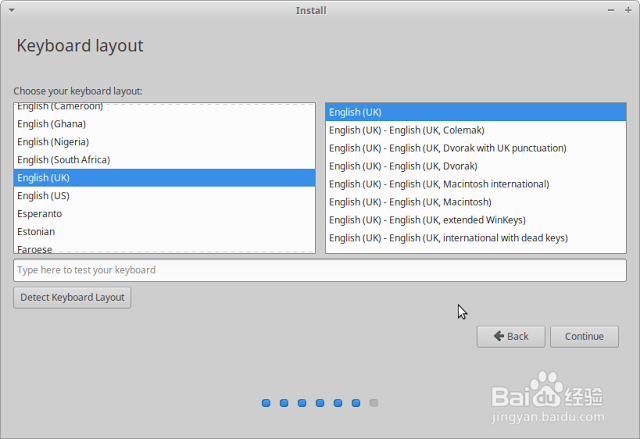Choose English (US) keyboard layout
640x439 pixels.
point(164,196)
